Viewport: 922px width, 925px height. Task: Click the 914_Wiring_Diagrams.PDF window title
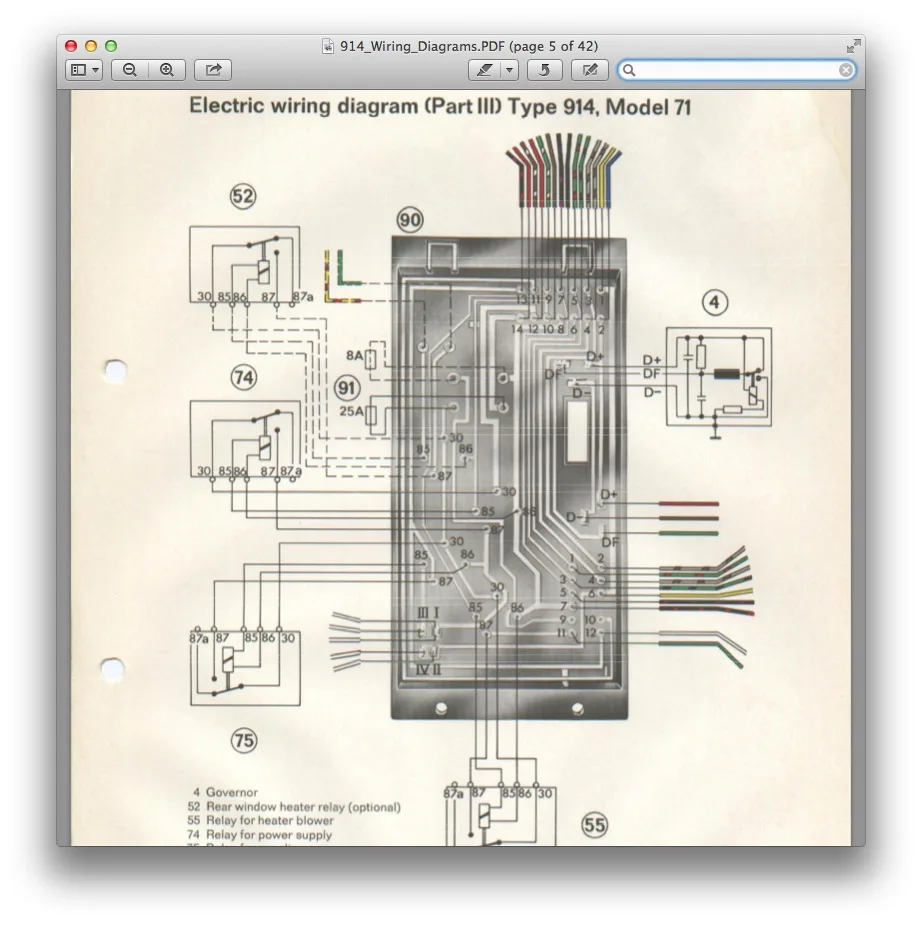[469, 46]
